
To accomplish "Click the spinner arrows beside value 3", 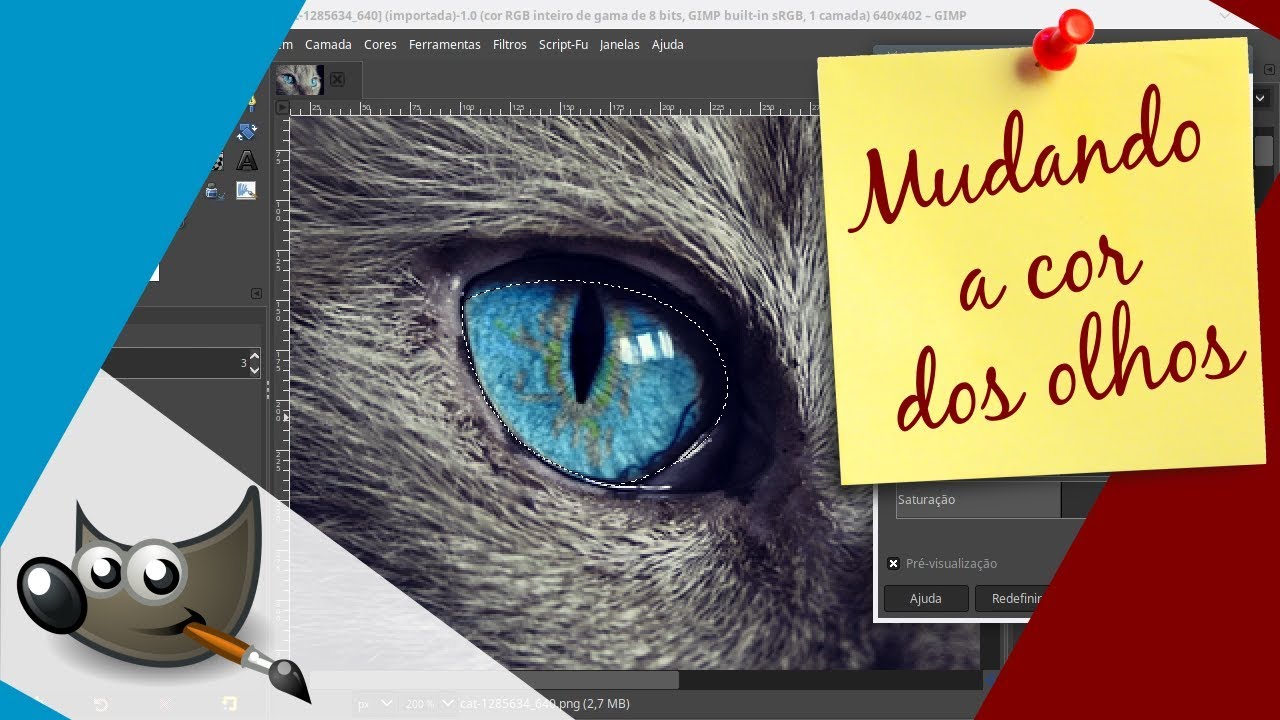I will tap(254, 363).
